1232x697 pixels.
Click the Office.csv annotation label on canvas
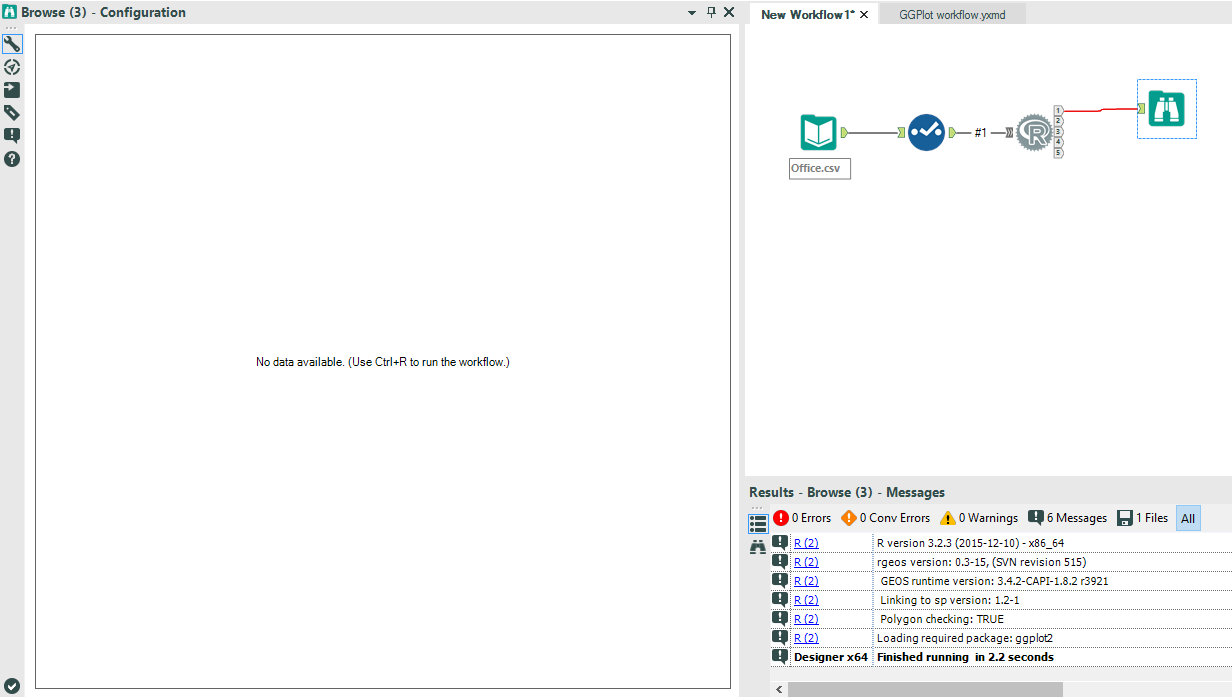[x=820, y=168]
